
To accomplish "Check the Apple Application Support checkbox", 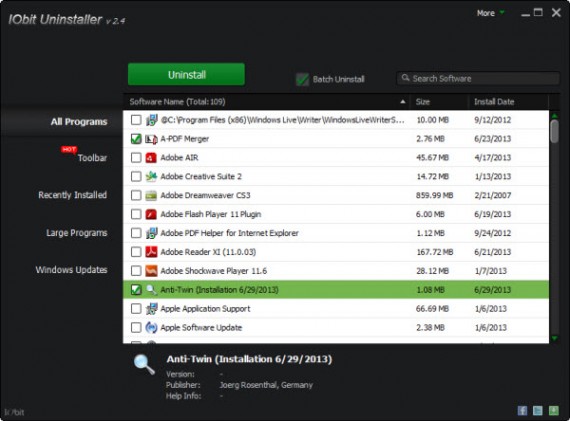I will point(136,309).
